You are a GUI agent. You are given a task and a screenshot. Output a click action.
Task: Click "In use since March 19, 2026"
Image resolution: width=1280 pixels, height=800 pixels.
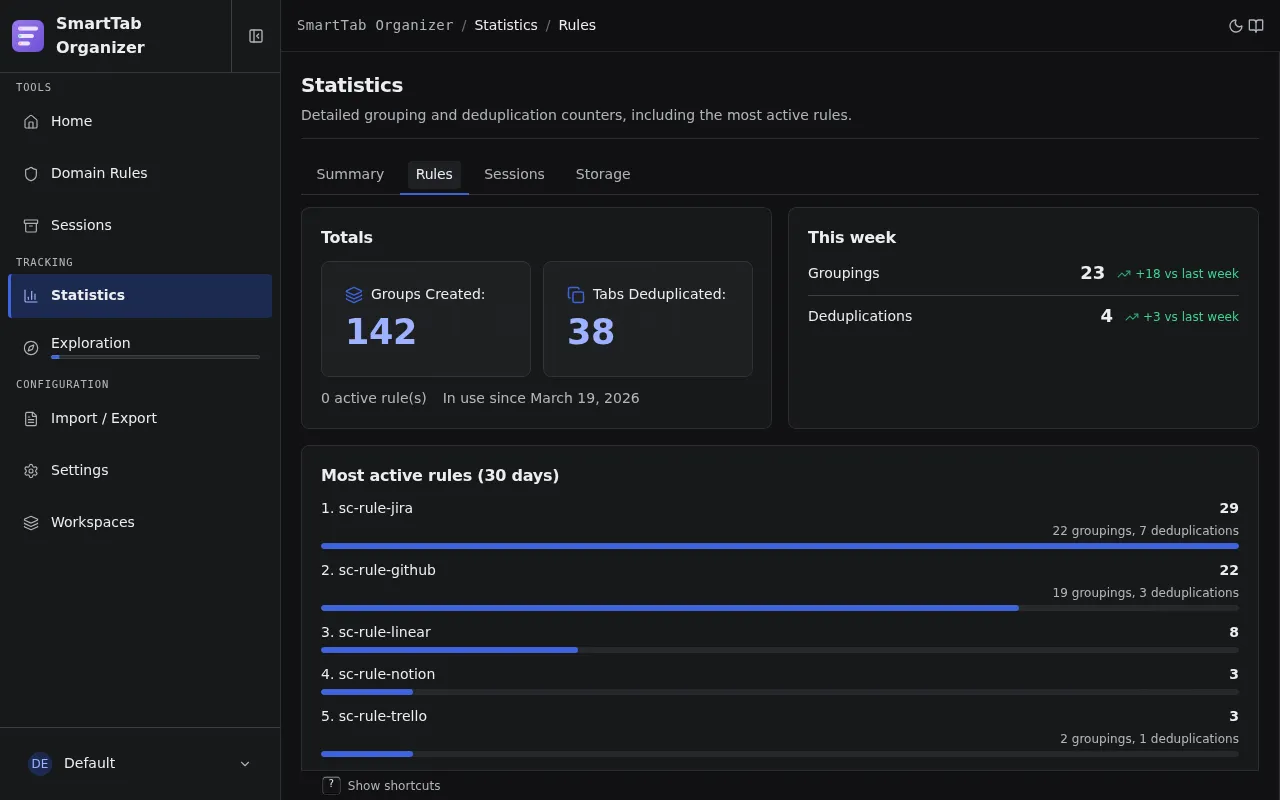[x=541, y=398]
